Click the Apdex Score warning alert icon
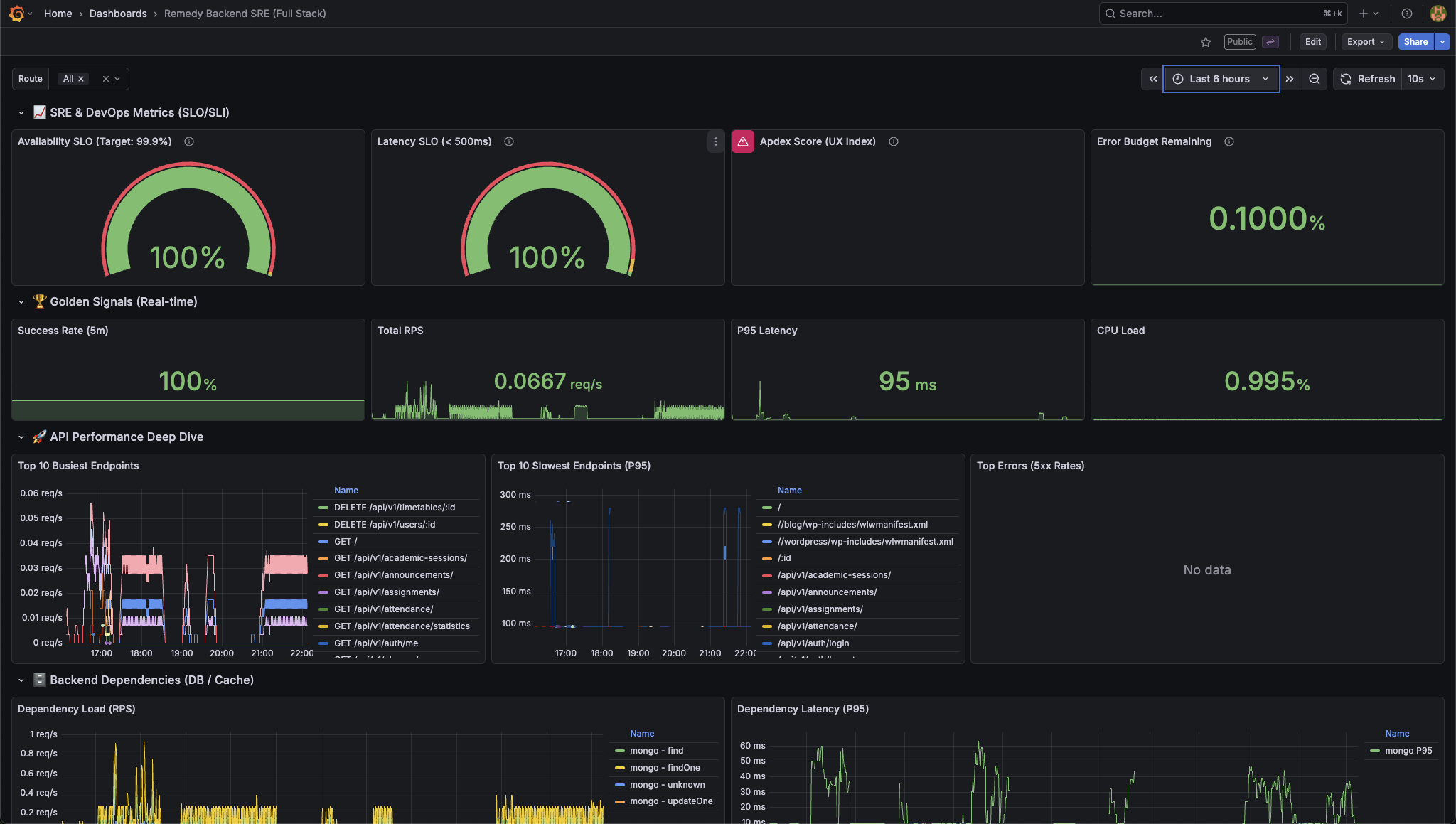The height and width of the screenshot is (824, 1456). (742, 141)
